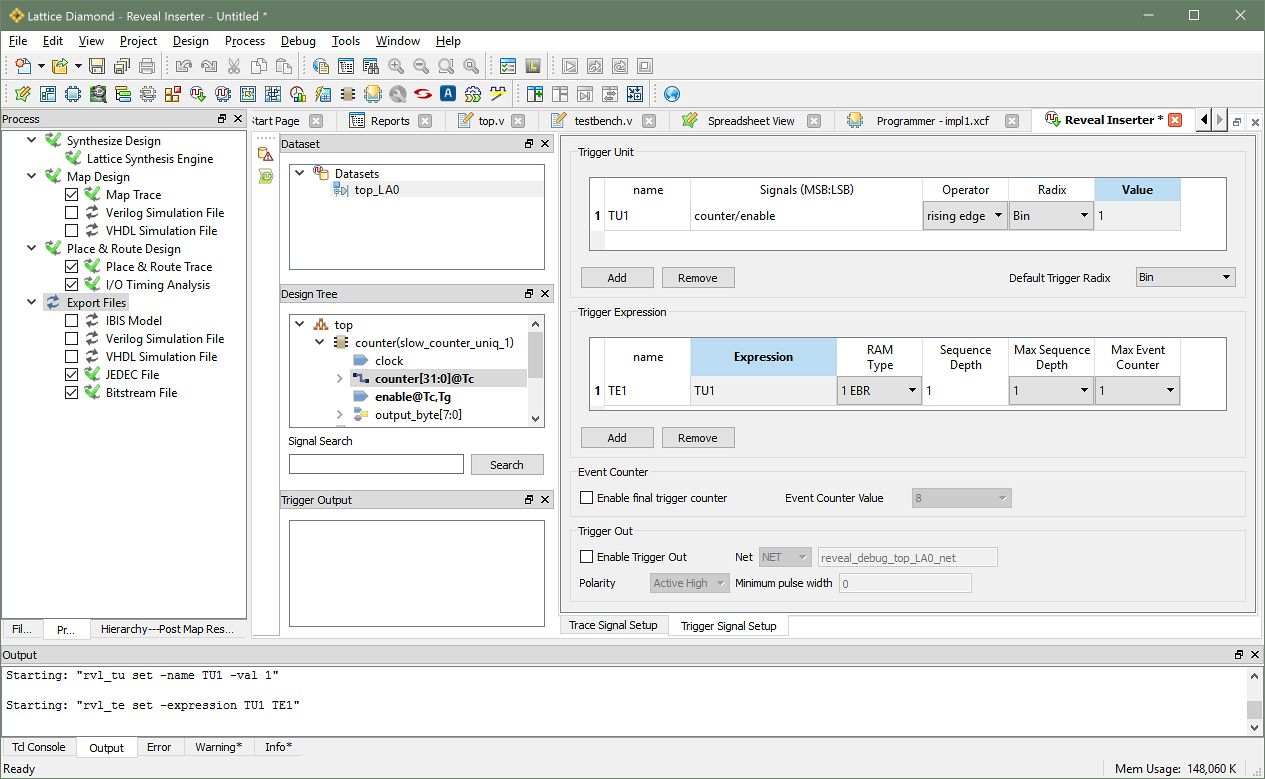Open Spreadsheet View from pencil toolbar icon
Image resolution: width=1265 pixels, height=779 pixels.
click(x=23, y=94)
